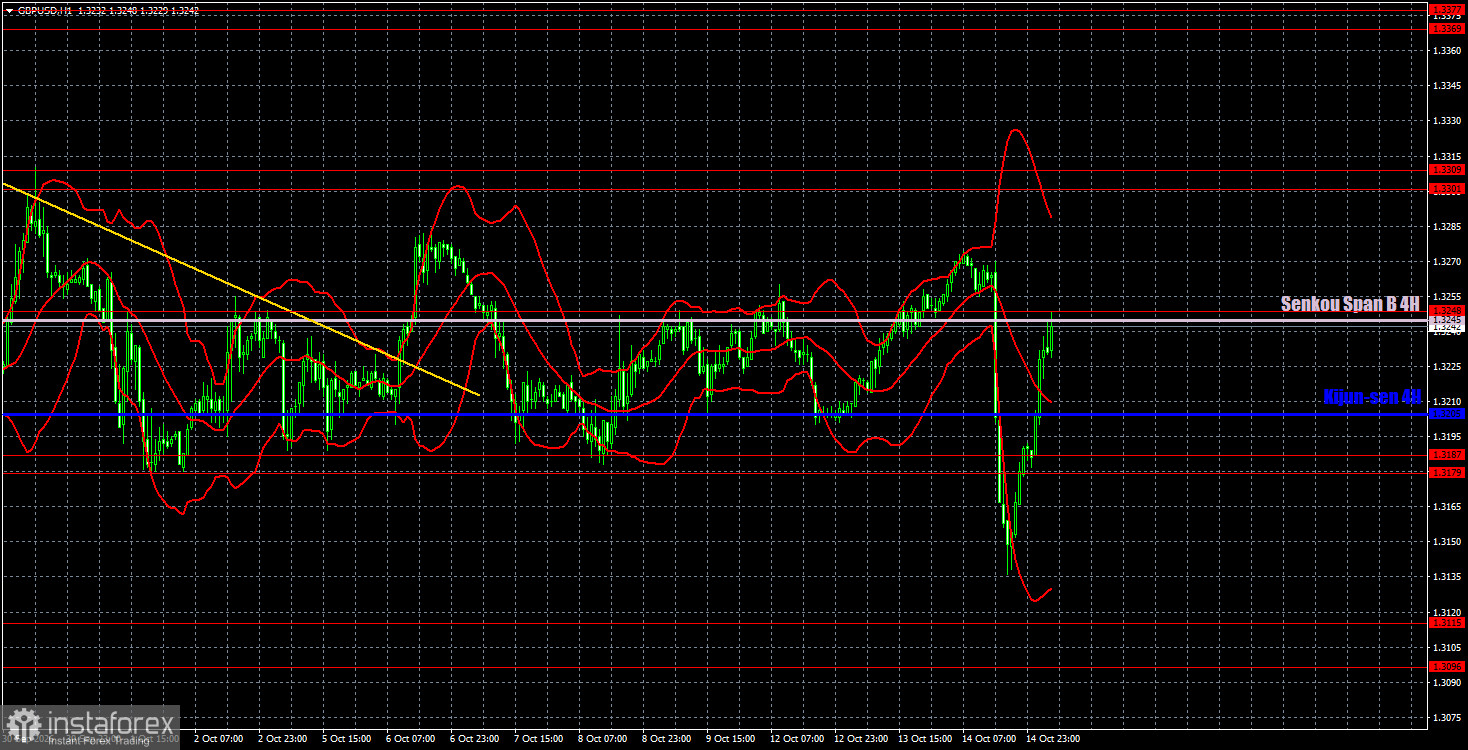Click the 1.3285 price axis value

pos(1445,227)
